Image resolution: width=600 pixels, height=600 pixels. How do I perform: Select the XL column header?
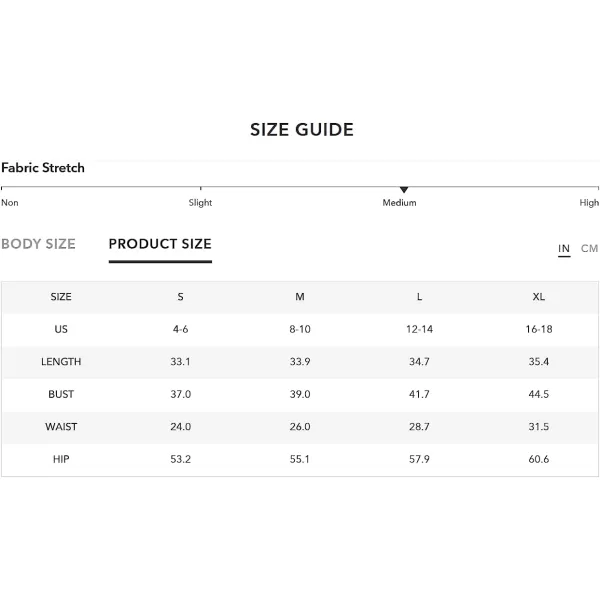coord(539,297)
